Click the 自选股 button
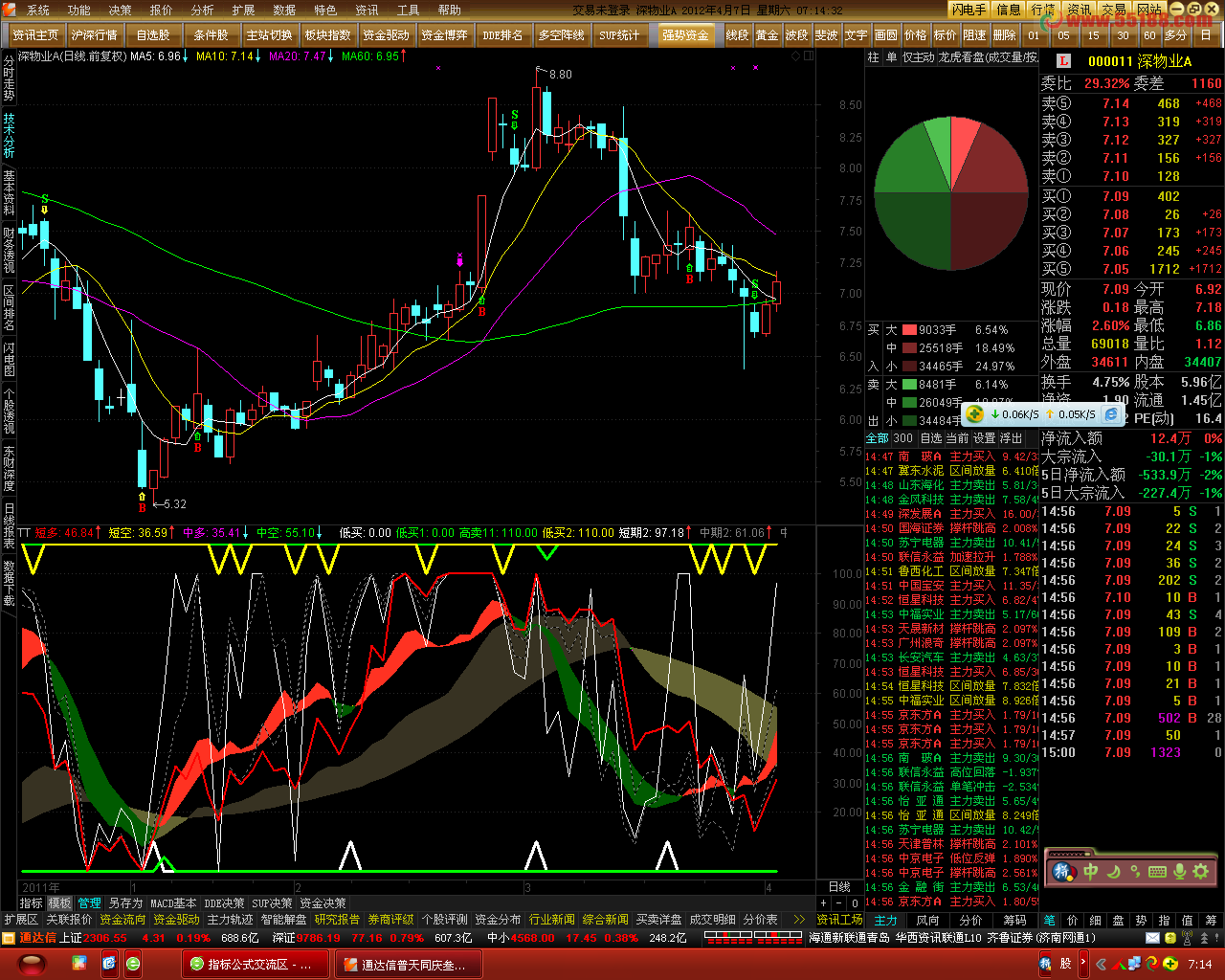The width and height of the screenshot is (1225, 980). coord(152,35)
